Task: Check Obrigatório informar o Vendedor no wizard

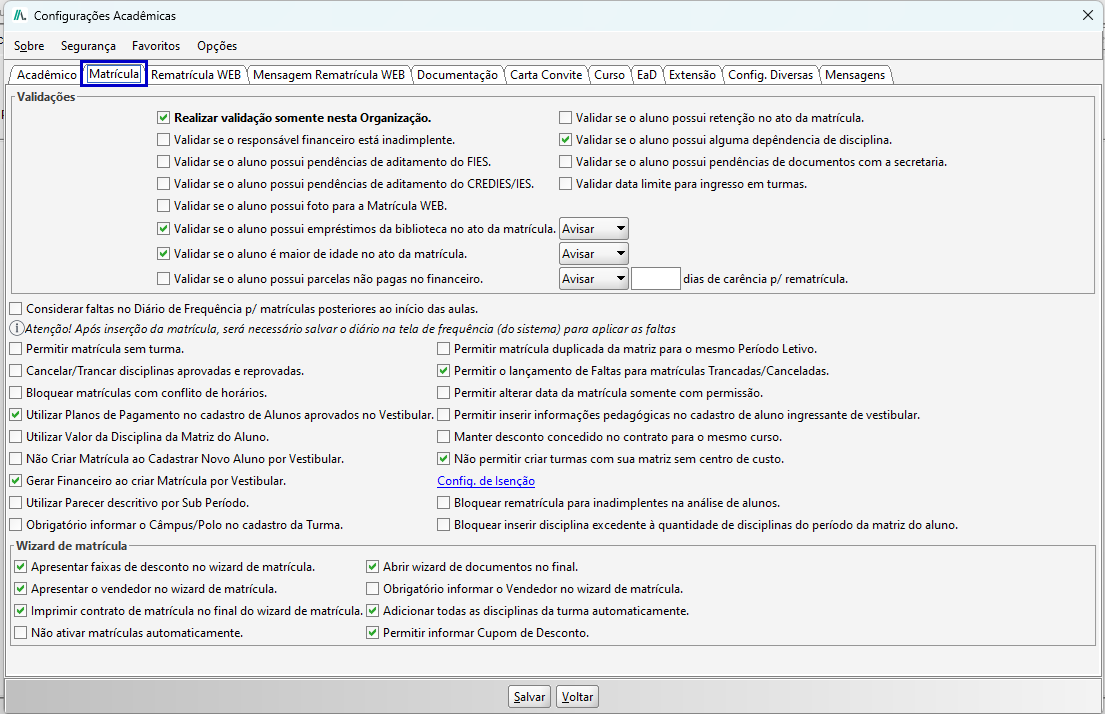Action: [372, 588]
